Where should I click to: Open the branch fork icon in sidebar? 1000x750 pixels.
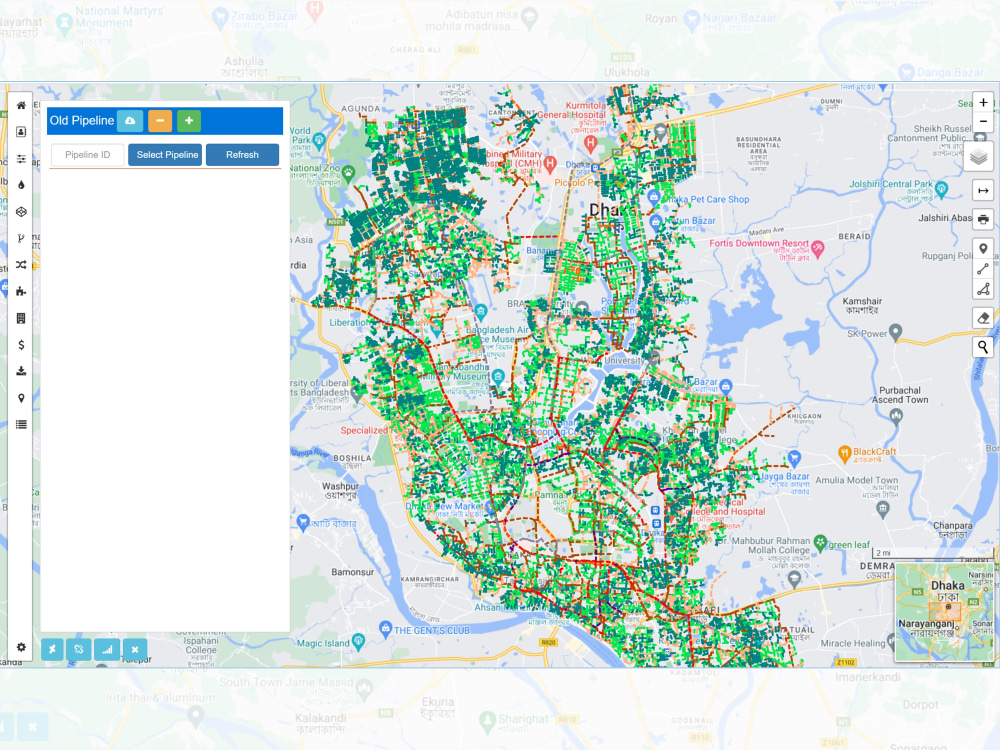coord(21,239)
